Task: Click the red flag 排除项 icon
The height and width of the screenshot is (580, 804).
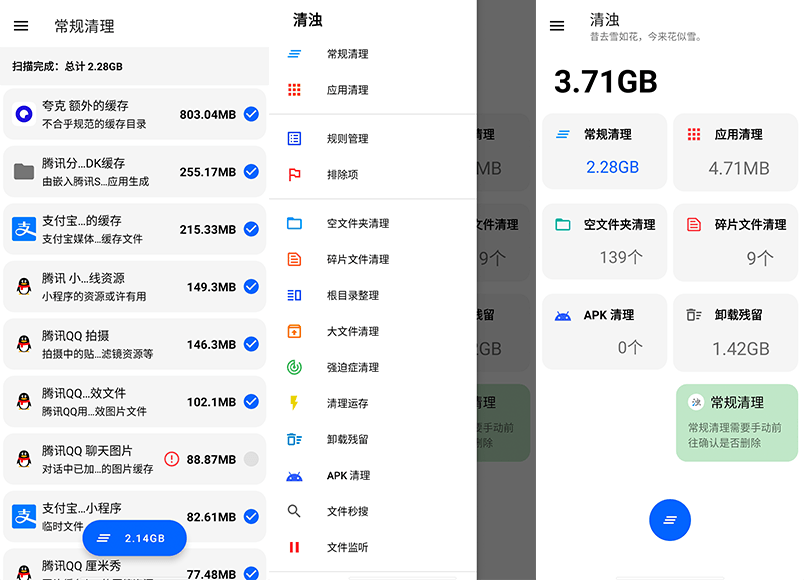Action: pos(294,175)
